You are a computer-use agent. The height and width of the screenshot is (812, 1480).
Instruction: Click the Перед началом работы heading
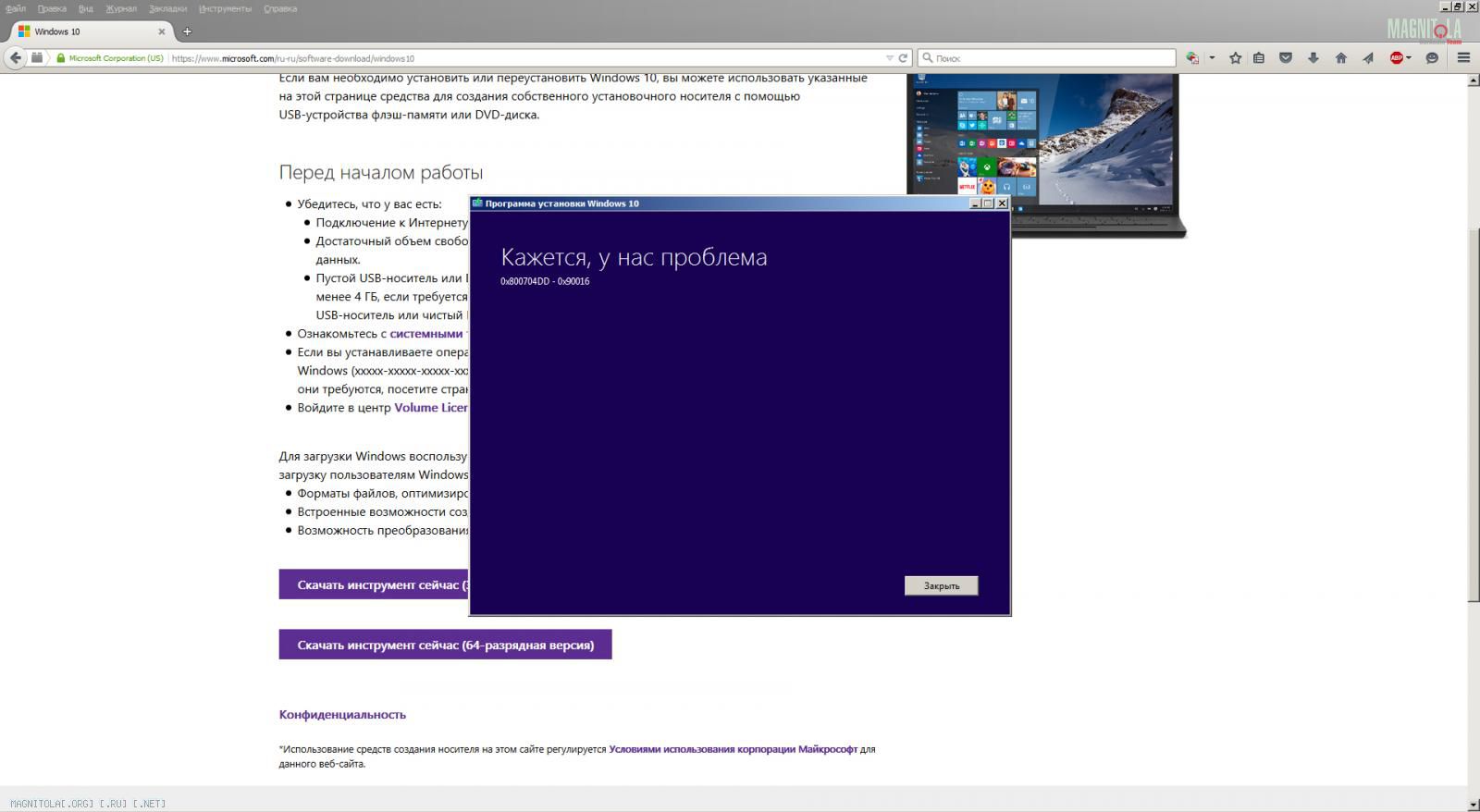click(x=381, y=172)
